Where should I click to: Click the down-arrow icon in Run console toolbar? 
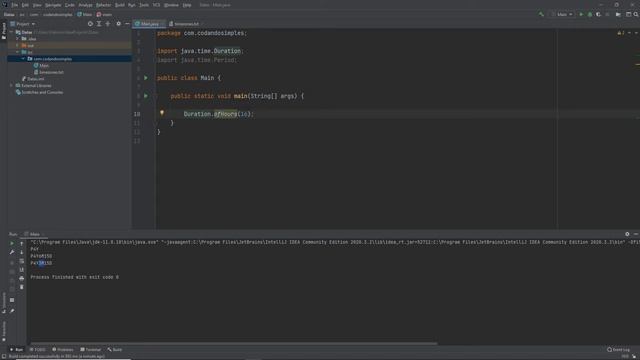click(x=22, y=252)
